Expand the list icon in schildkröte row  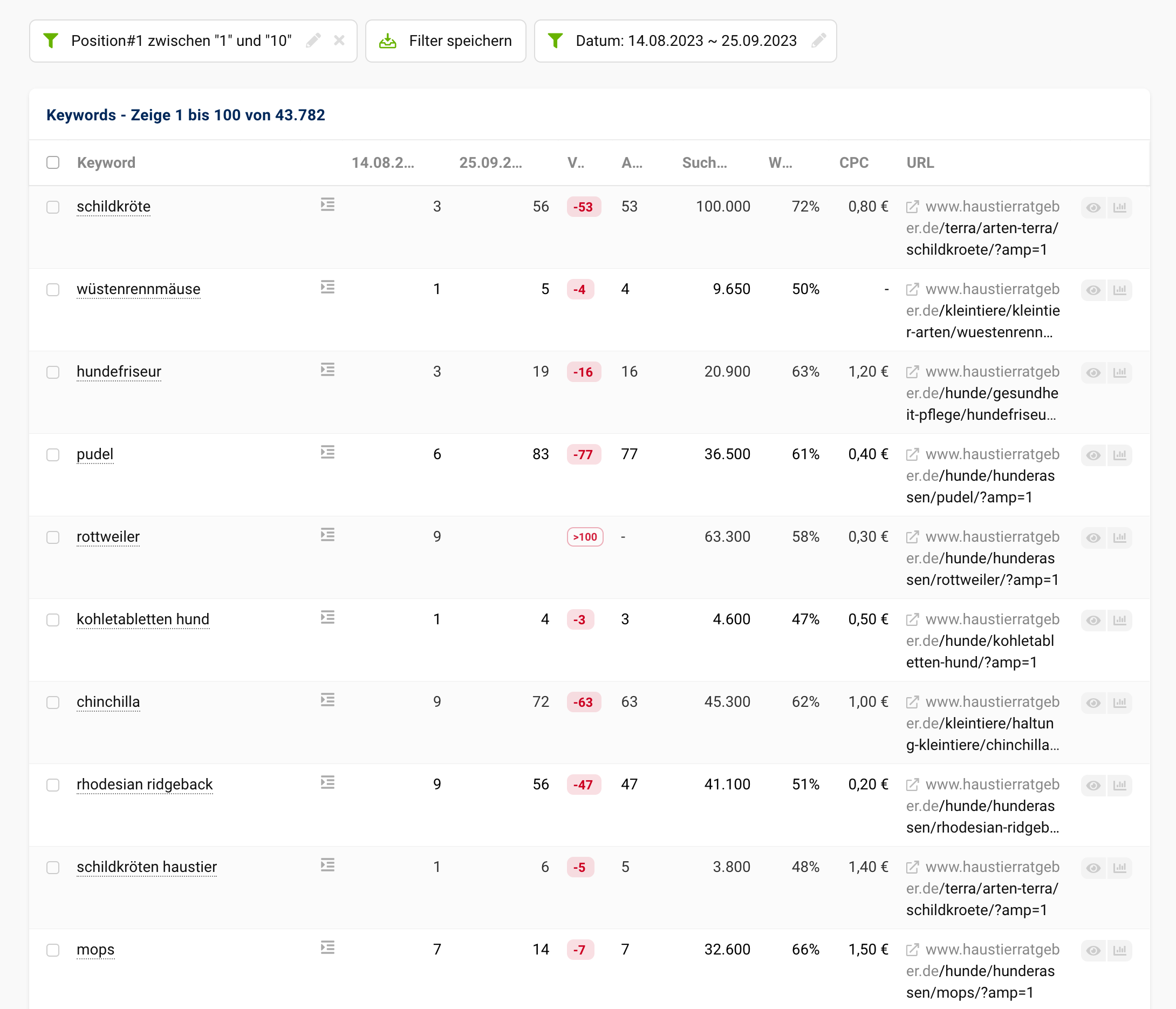[x=327, y=204]
